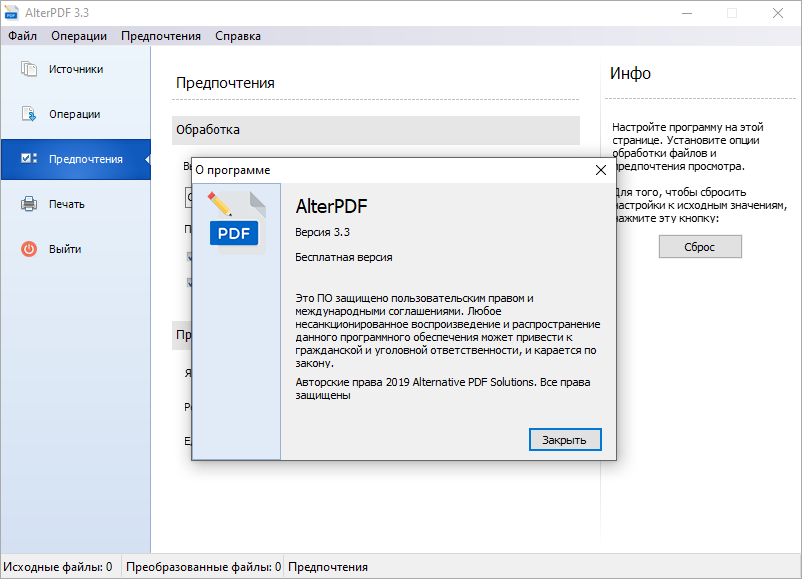Screen dimensions: 802x579
Task: Open the Справка menu
Action: [238, 36]
